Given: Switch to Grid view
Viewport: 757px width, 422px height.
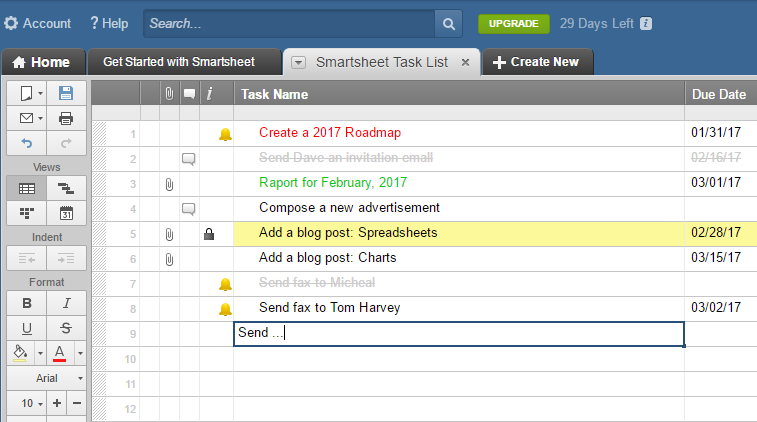Looking at the screenshot, I should 27,188.
